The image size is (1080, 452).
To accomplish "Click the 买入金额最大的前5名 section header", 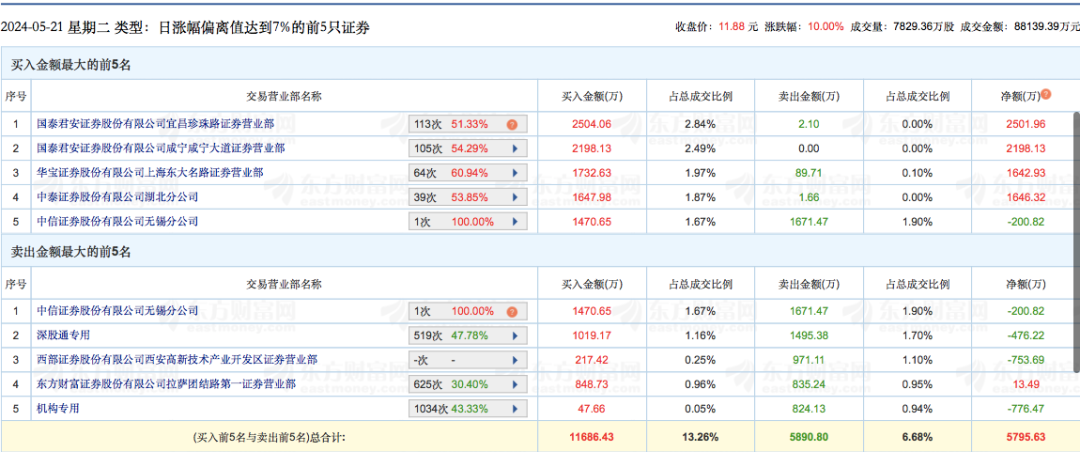I will 71,65.
